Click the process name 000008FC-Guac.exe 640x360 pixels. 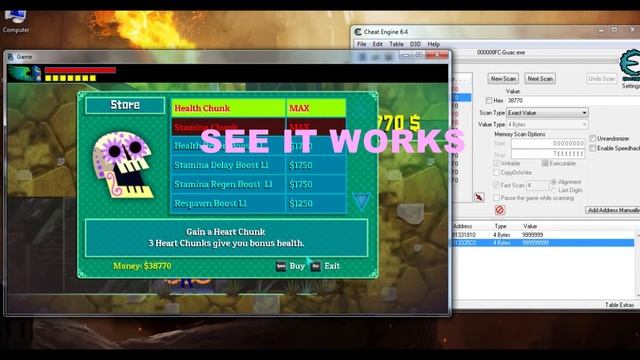coord(501,53)
